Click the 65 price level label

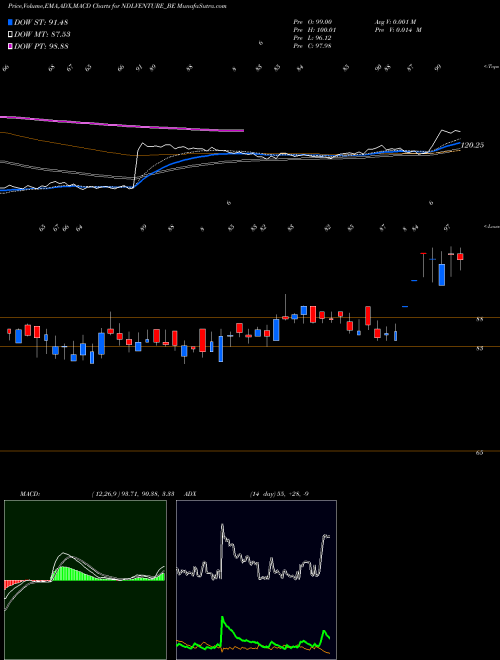pos(479,453)
